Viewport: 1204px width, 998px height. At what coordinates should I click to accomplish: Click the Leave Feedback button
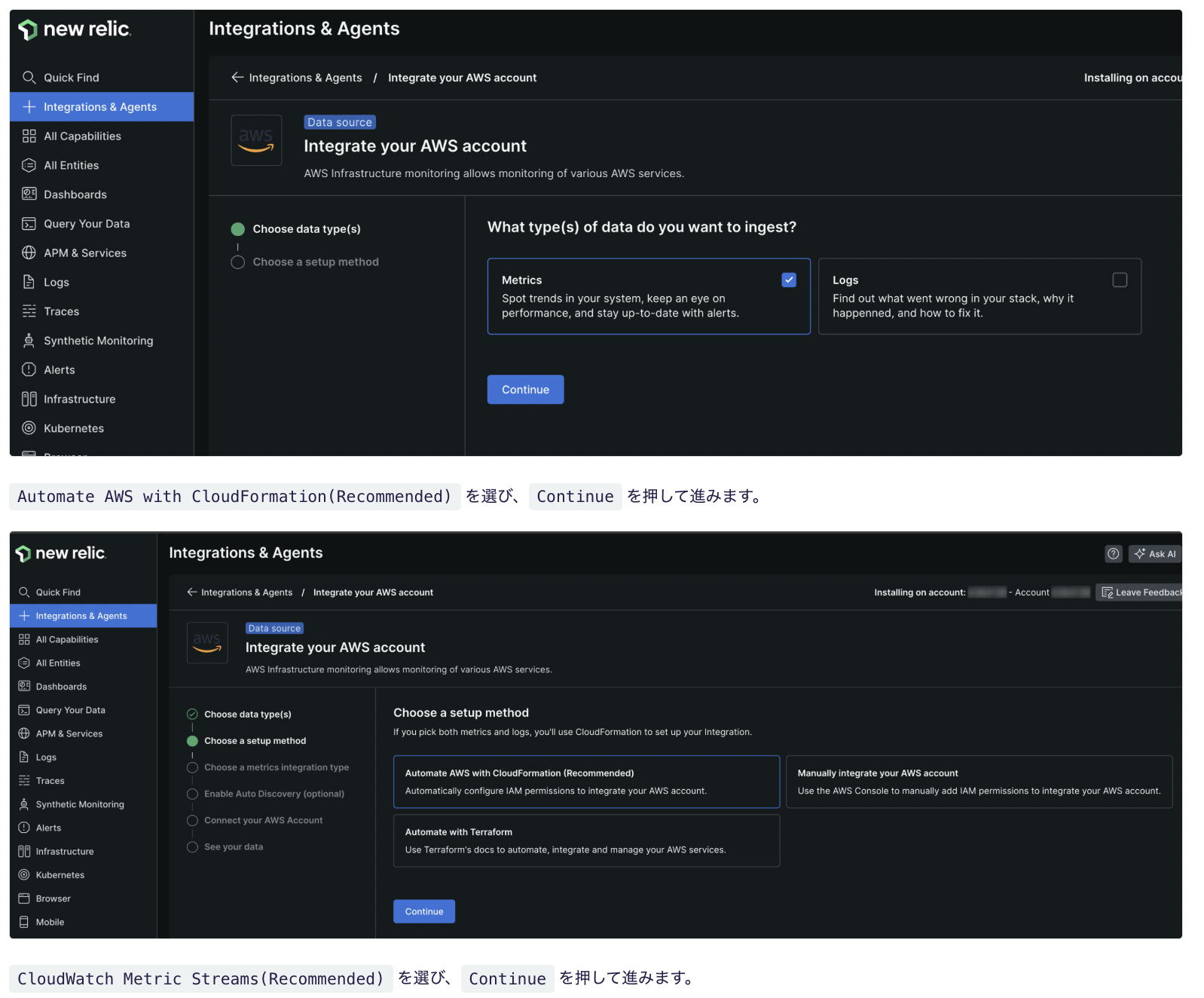click(x=1140, y=592)
